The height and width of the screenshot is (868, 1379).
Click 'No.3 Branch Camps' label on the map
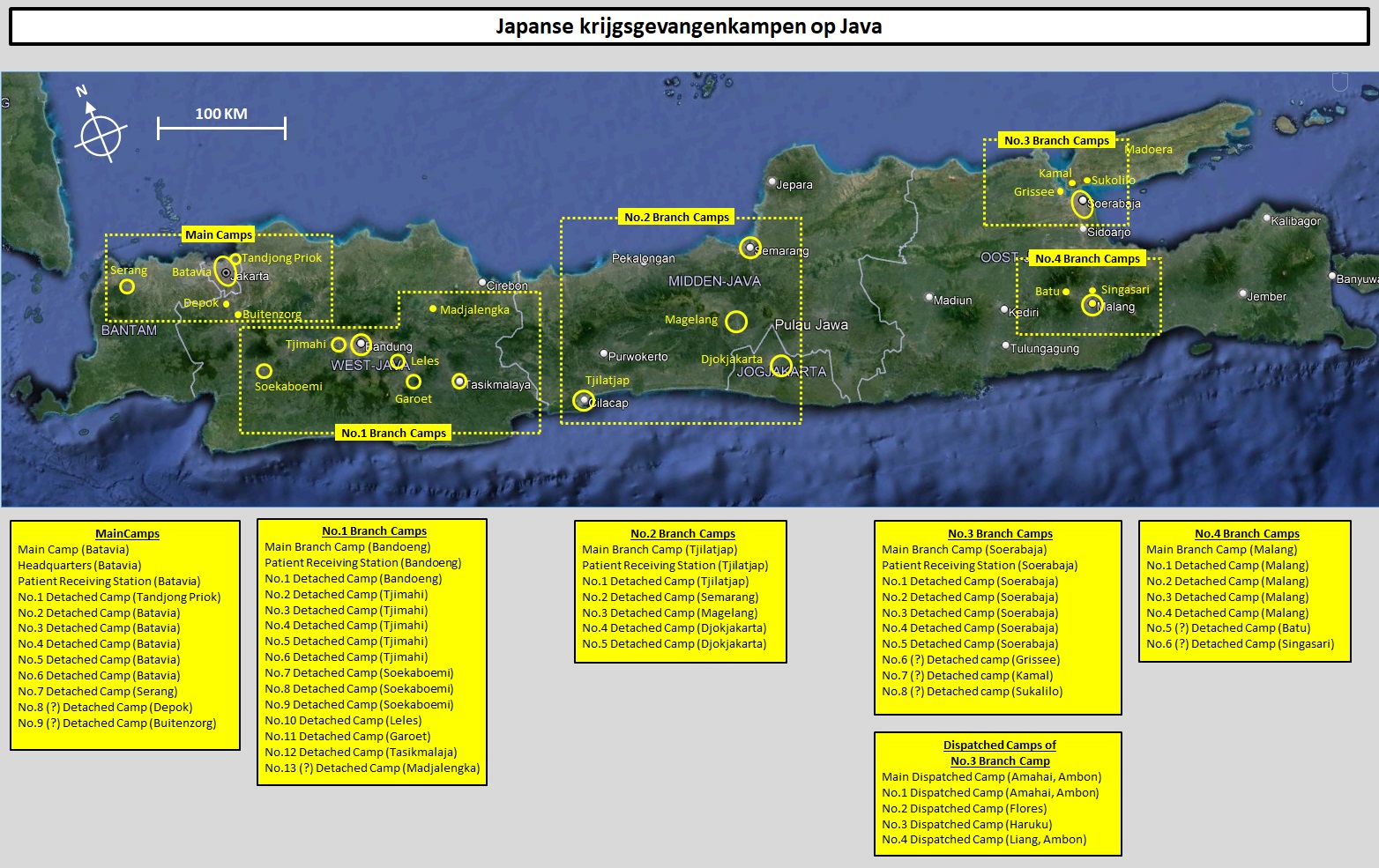pos(1056,140)
